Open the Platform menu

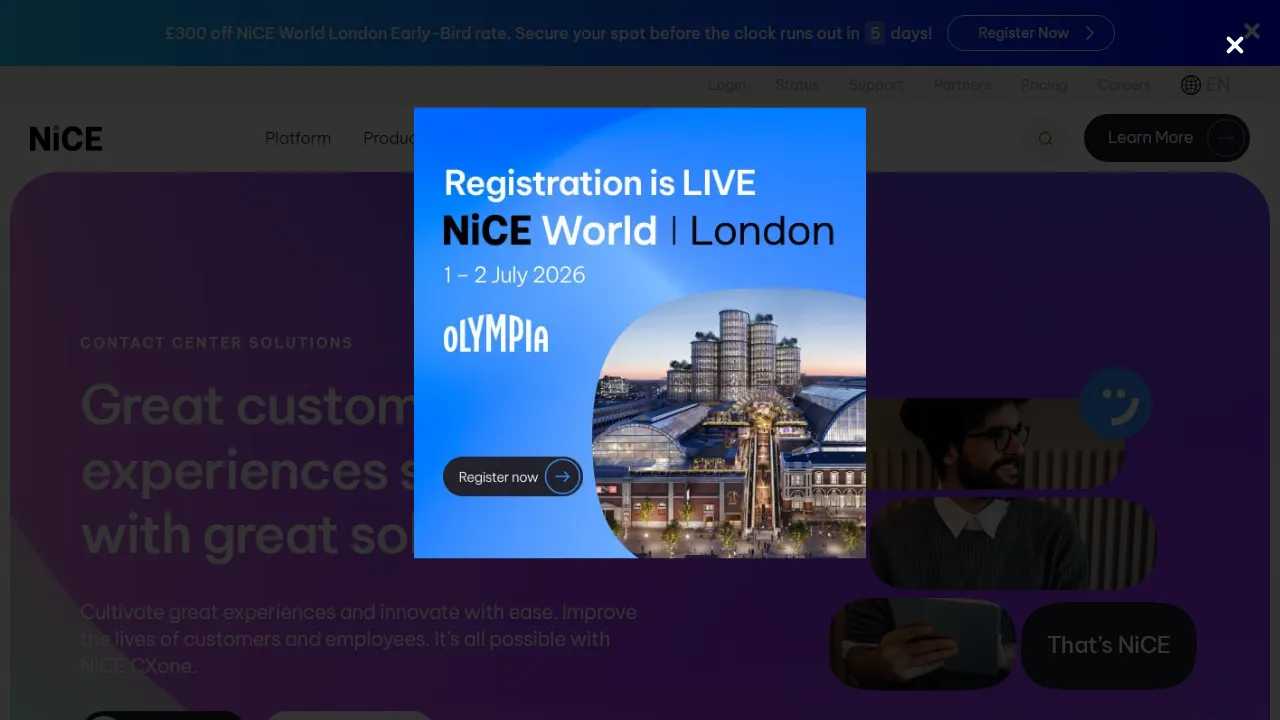(x=298, y=138)
